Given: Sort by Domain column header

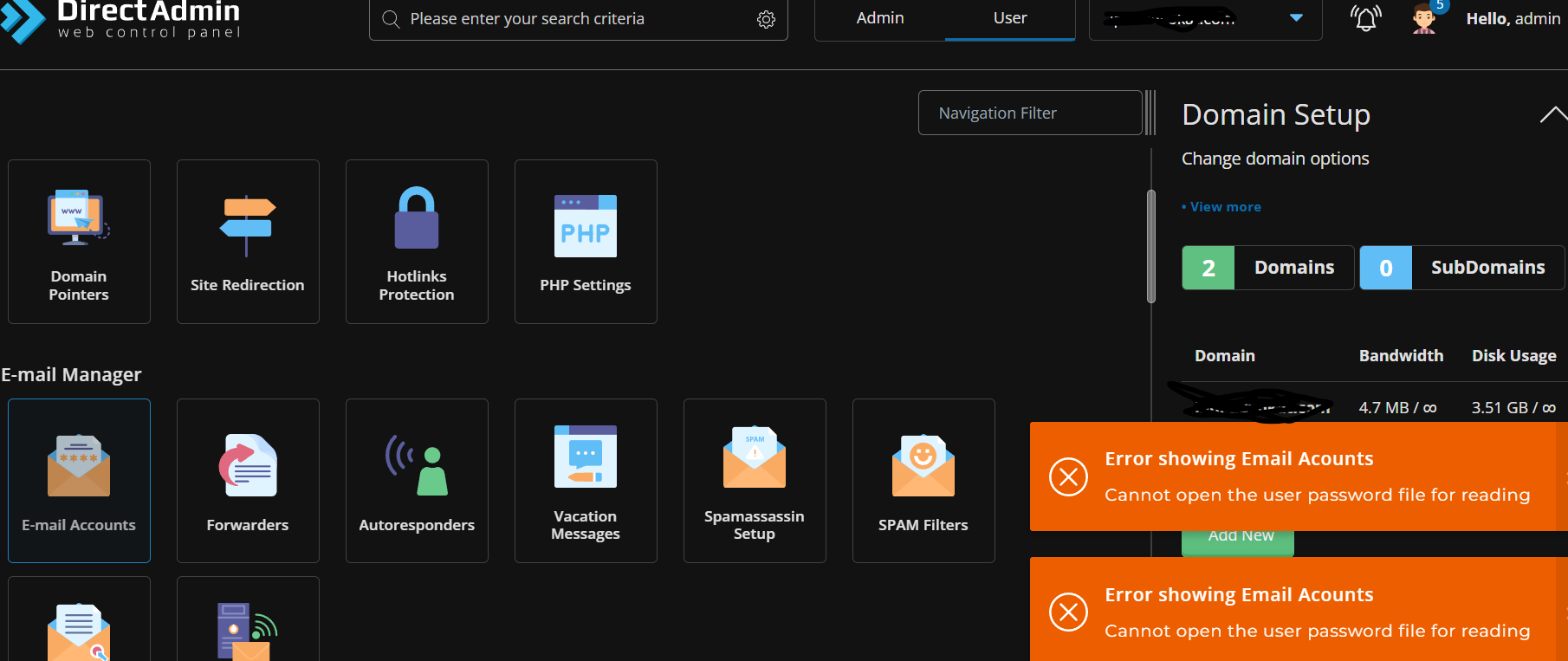Looking at the screenshot, I should point(1225,356).
